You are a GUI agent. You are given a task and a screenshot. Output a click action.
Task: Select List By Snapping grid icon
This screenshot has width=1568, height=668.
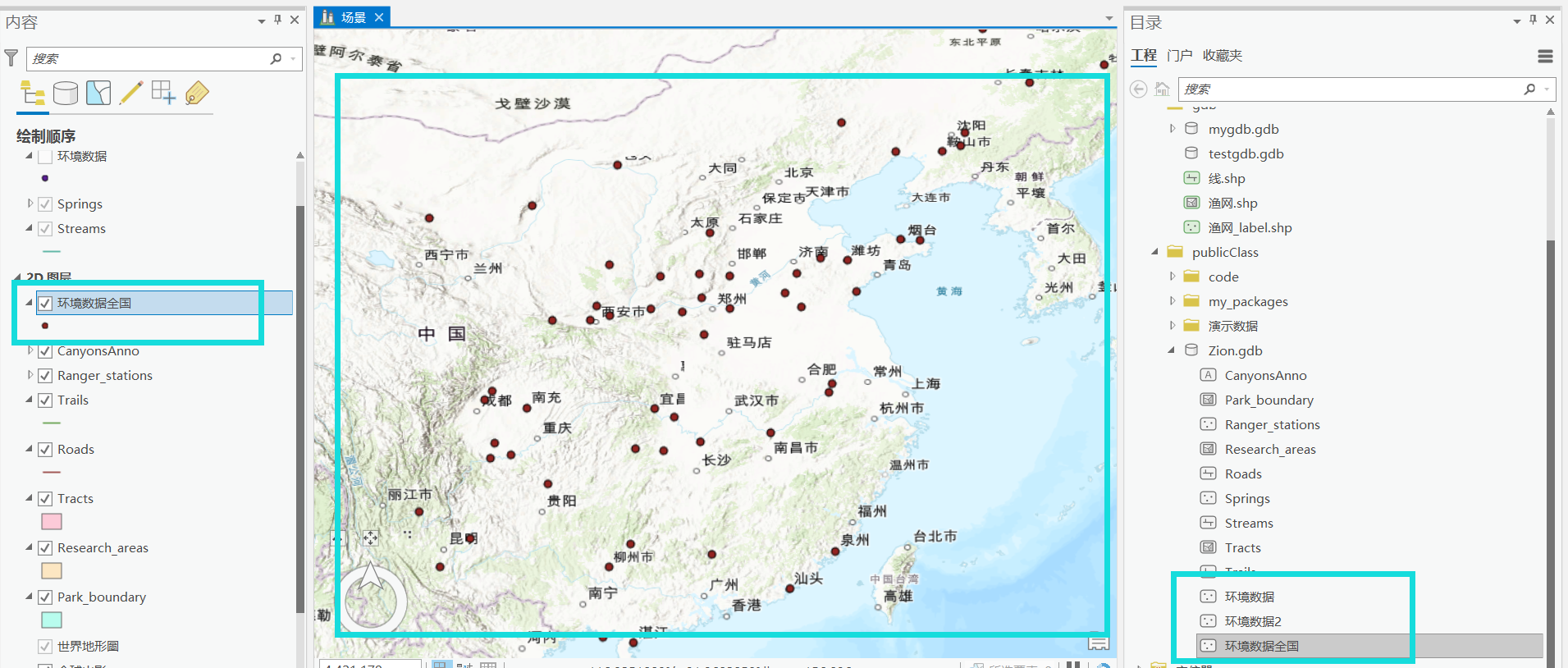(x=163, y=93)
